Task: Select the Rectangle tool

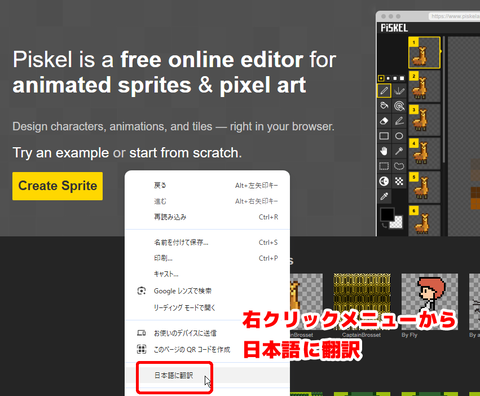Action: (384, 136)
